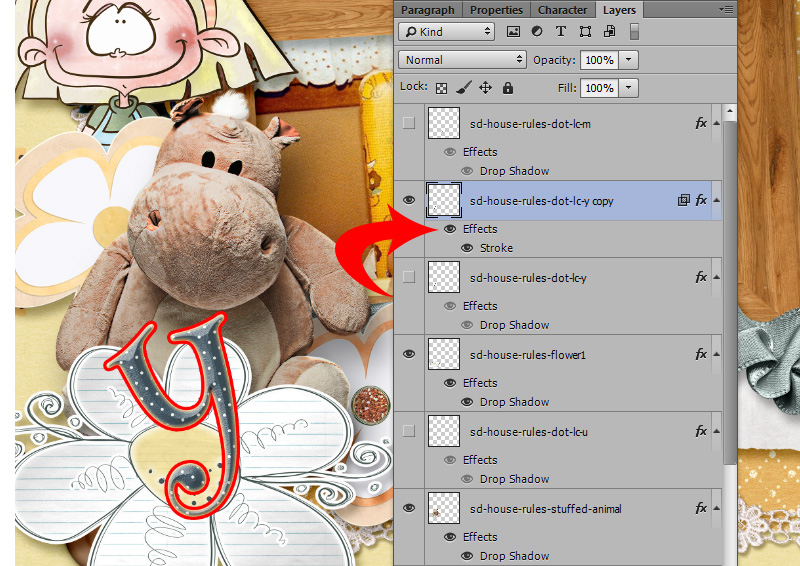Hide the sd-house-rules-dot-lc-y copy layer

click(408, 200)
